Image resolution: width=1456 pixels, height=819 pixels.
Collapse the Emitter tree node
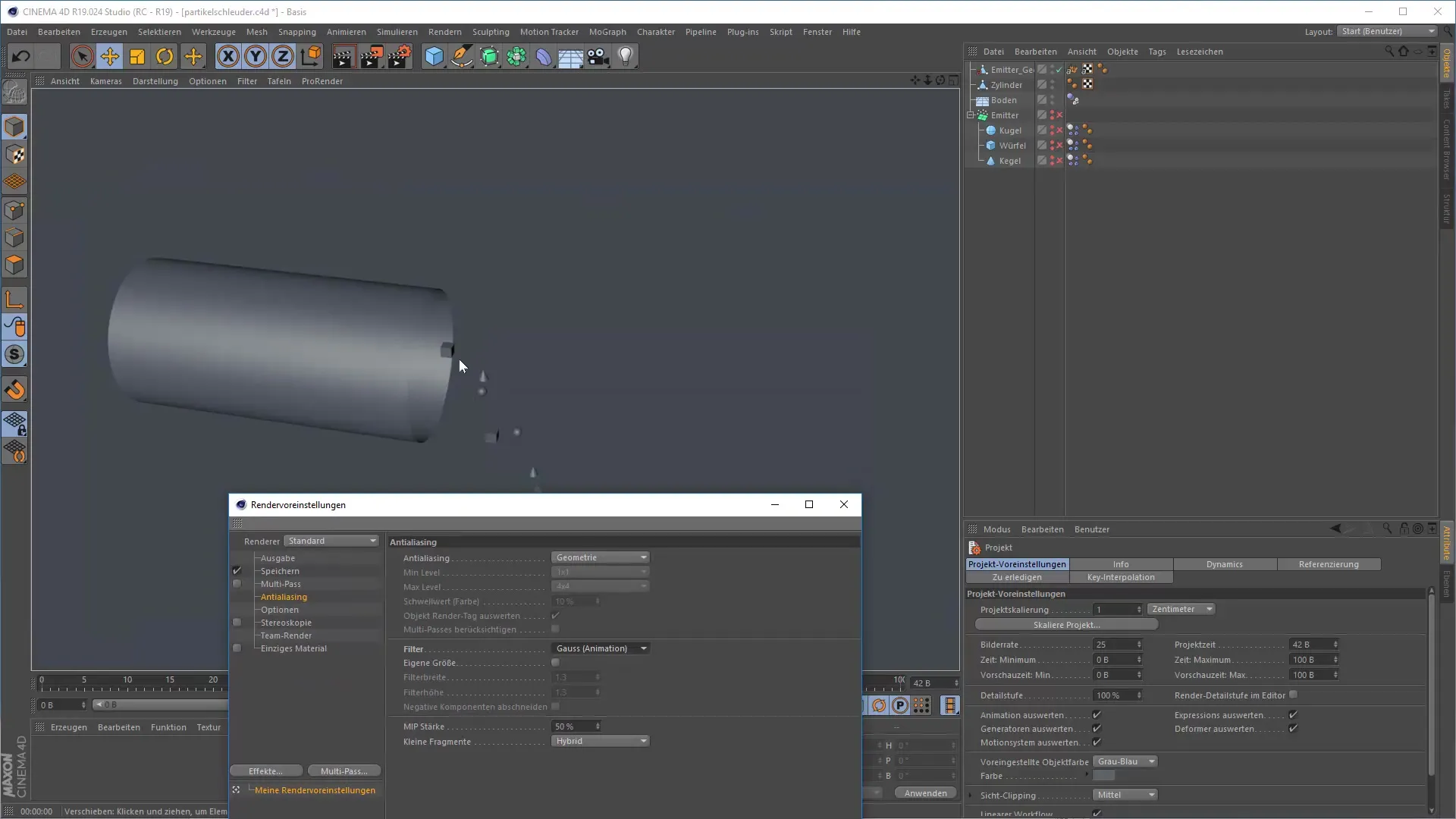coord(971,115)
